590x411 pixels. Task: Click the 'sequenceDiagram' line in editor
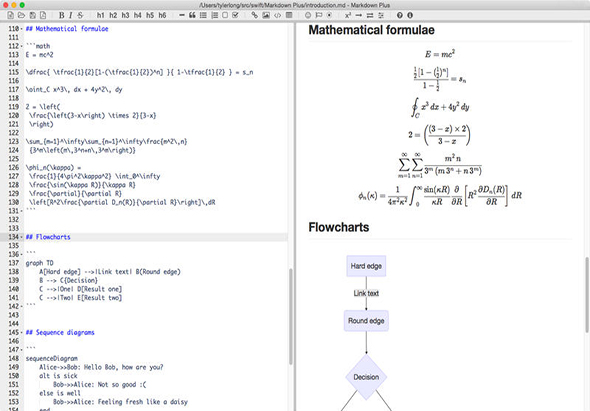pos(52,358)
